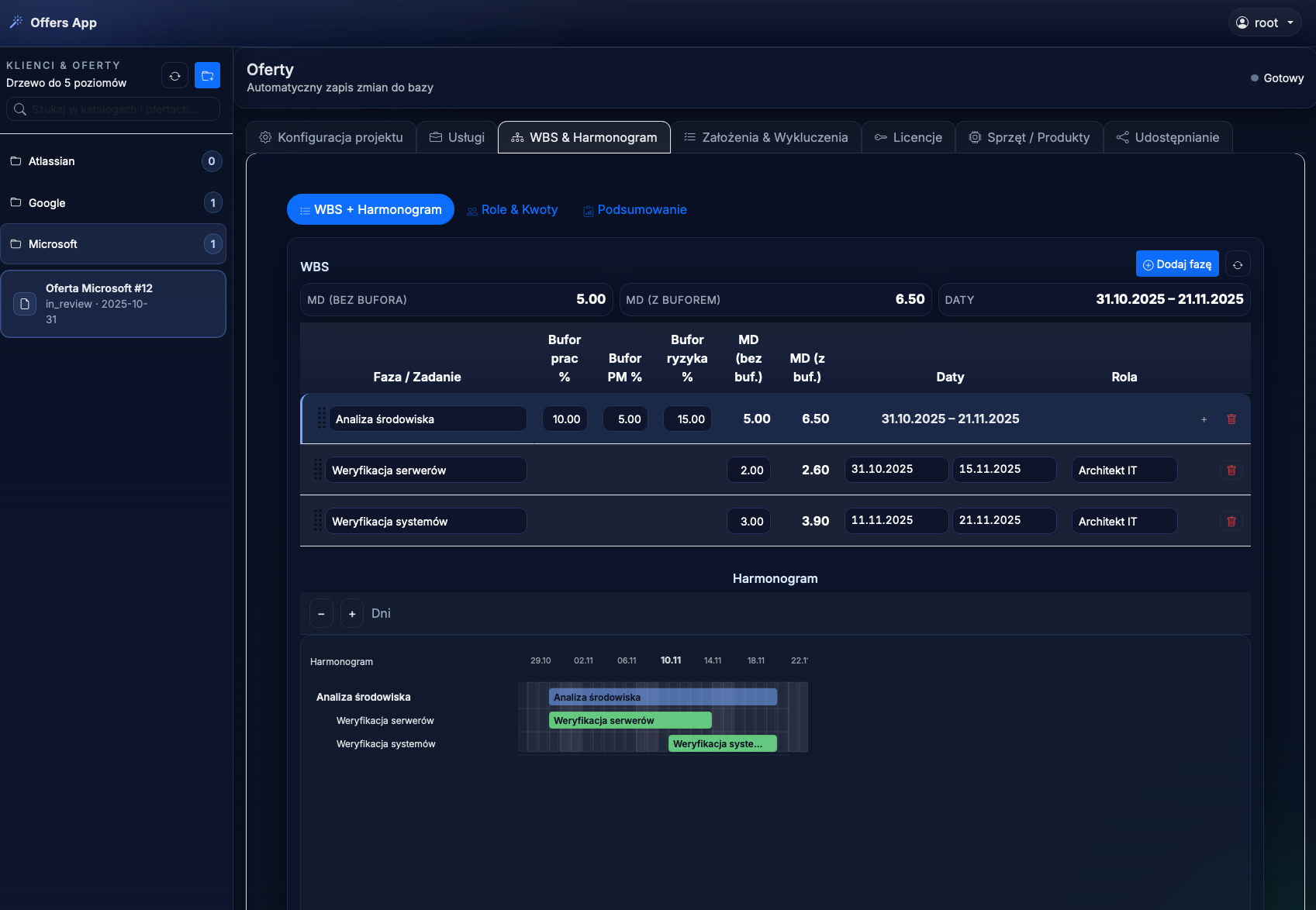Screen dimensions: 1316x910
Task: Click the WBS refresh icon button
Action: [1238, 264]
